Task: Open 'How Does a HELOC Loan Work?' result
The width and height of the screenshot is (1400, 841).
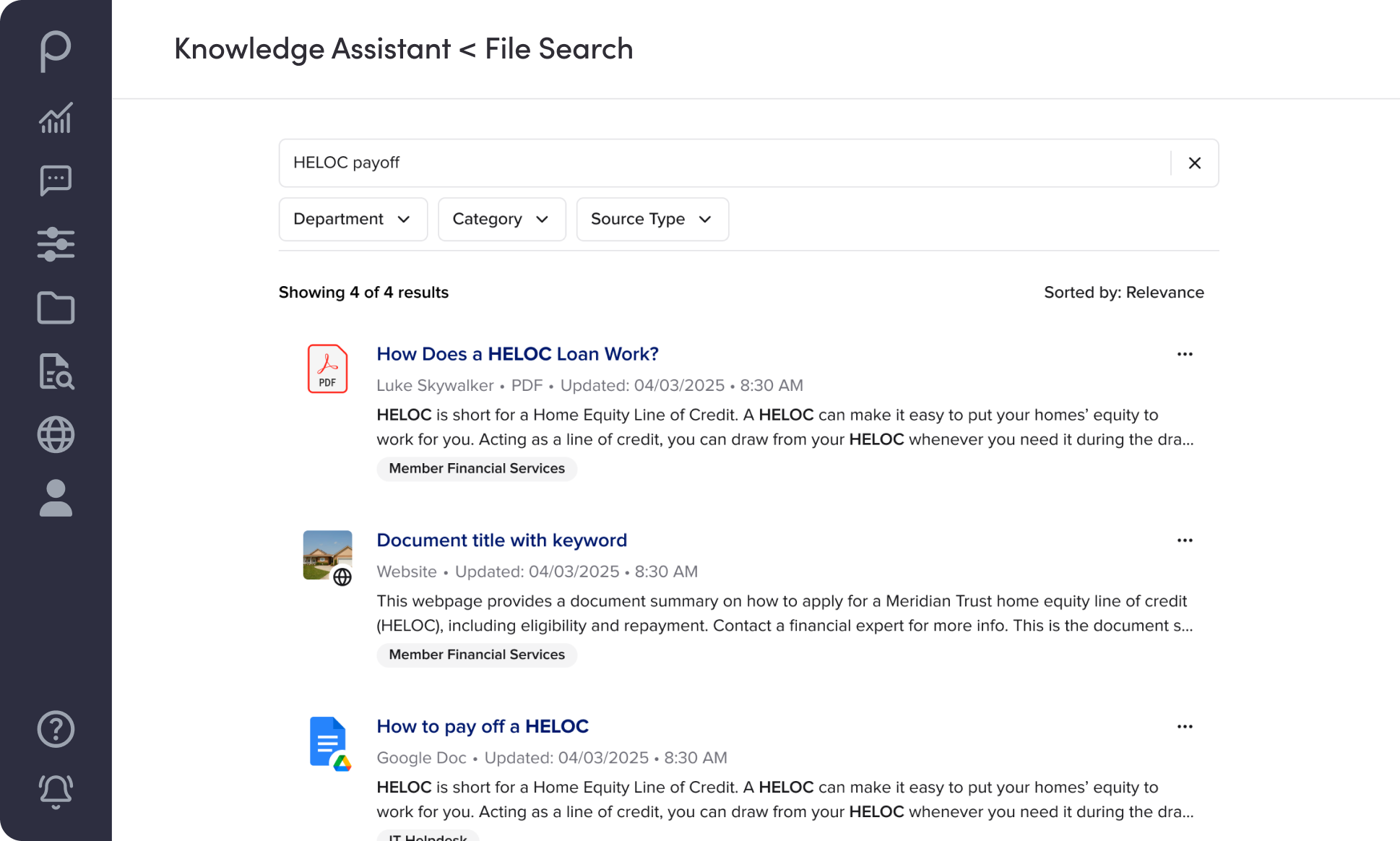Action: click(x=517, y=354)
